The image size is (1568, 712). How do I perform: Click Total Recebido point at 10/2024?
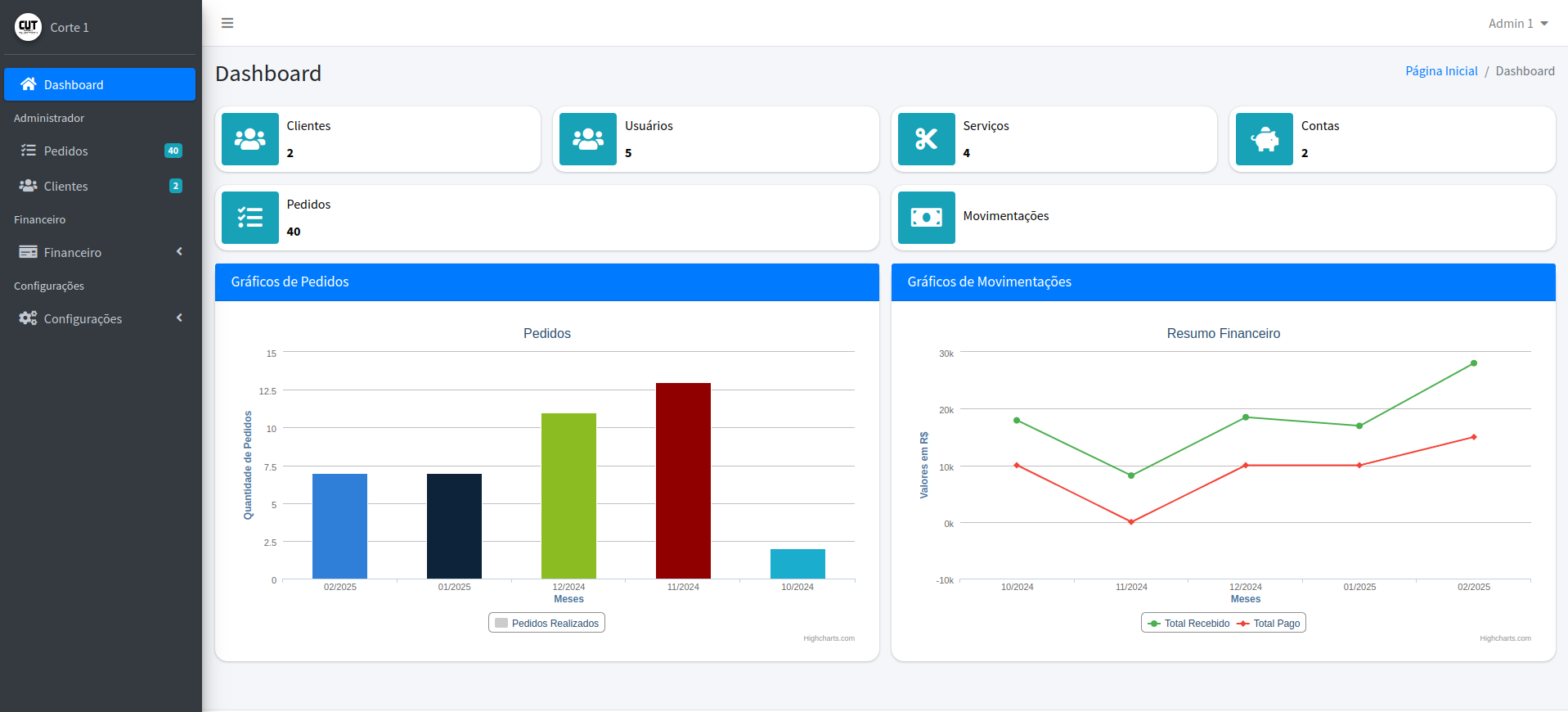(x=1017, y=421)
